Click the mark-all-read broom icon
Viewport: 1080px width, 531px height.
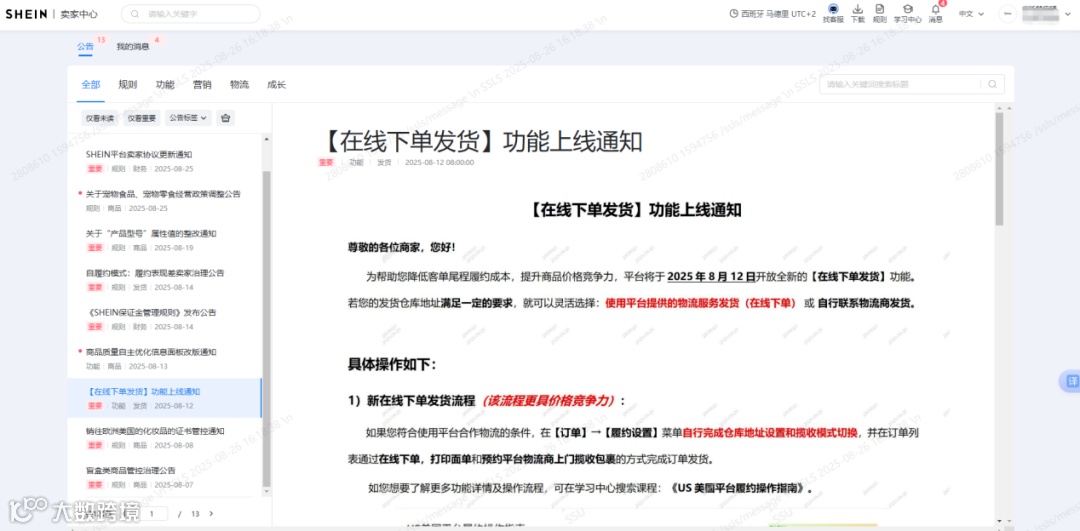tap(225, 118)
